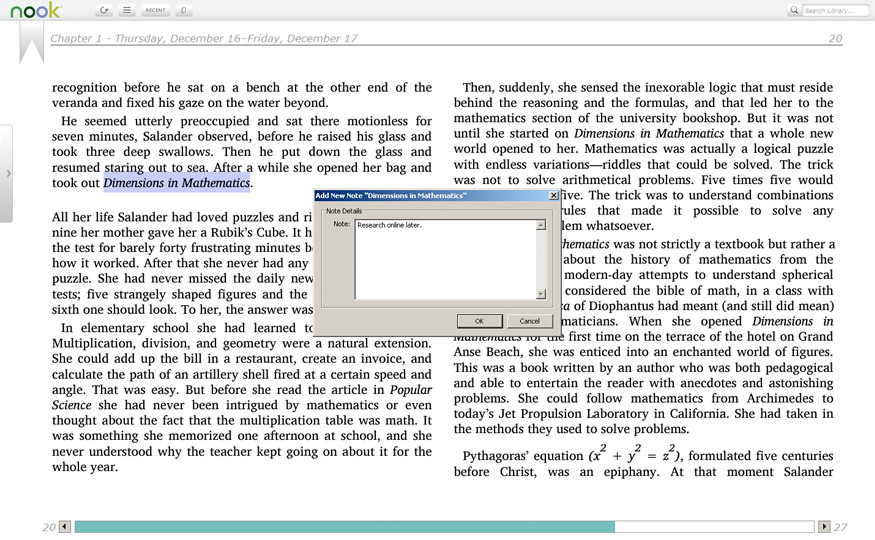Click the highlighted Dimensions in Mathematics text
The width and height of the screenshot is (875, 540).
[x=177, y=183]
